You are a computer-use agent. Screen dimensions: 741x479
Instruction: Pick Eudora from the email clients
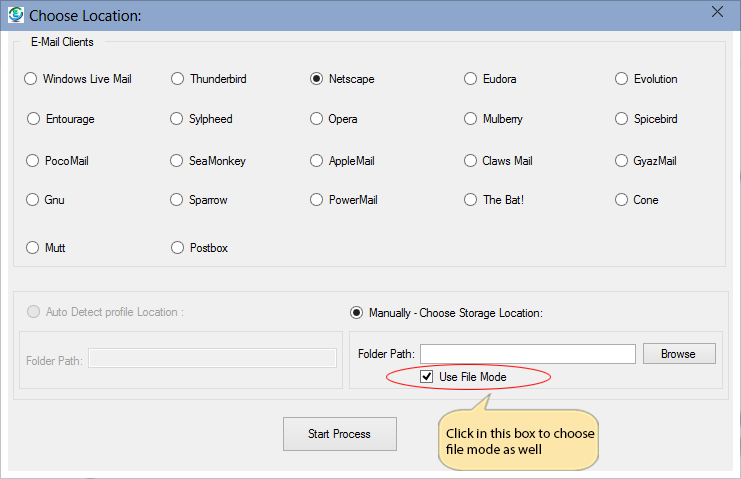point(471,79)
